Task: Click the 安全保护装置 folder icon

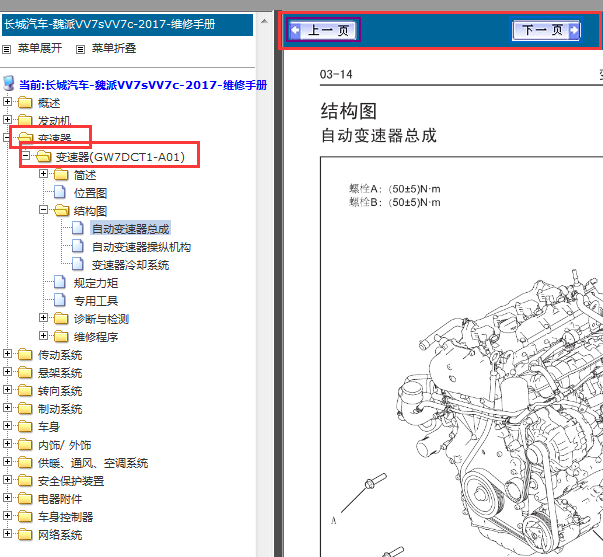Action: coord(25,480)
